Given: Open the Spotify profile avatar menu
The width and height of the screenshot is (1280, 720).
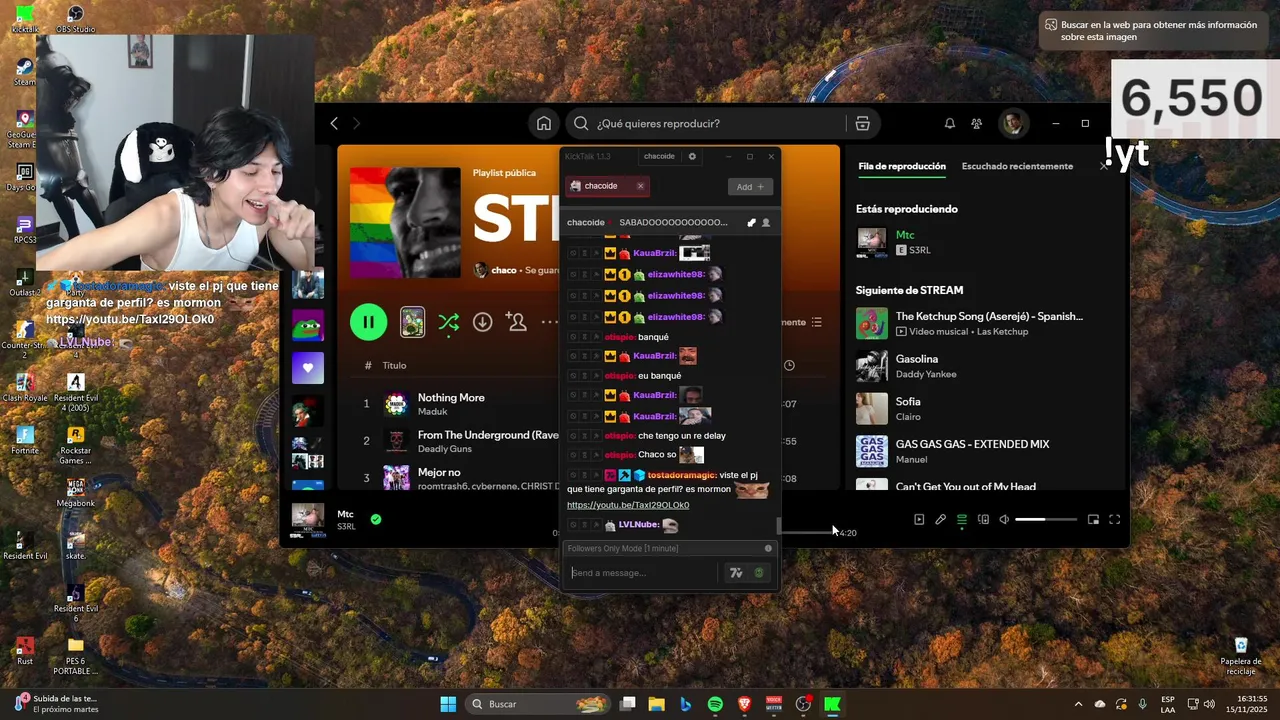Looking at the screenshot, I should (1013, 123).
